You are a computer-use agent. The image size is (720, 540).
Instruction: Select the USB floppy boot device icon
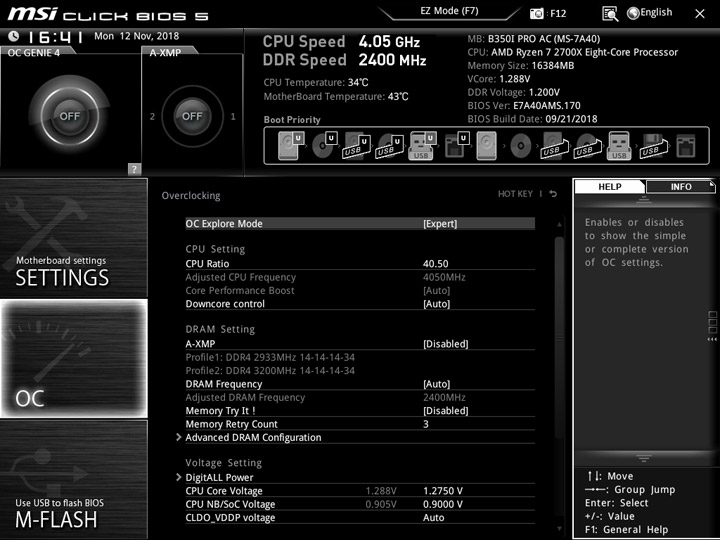click(653, 146)
